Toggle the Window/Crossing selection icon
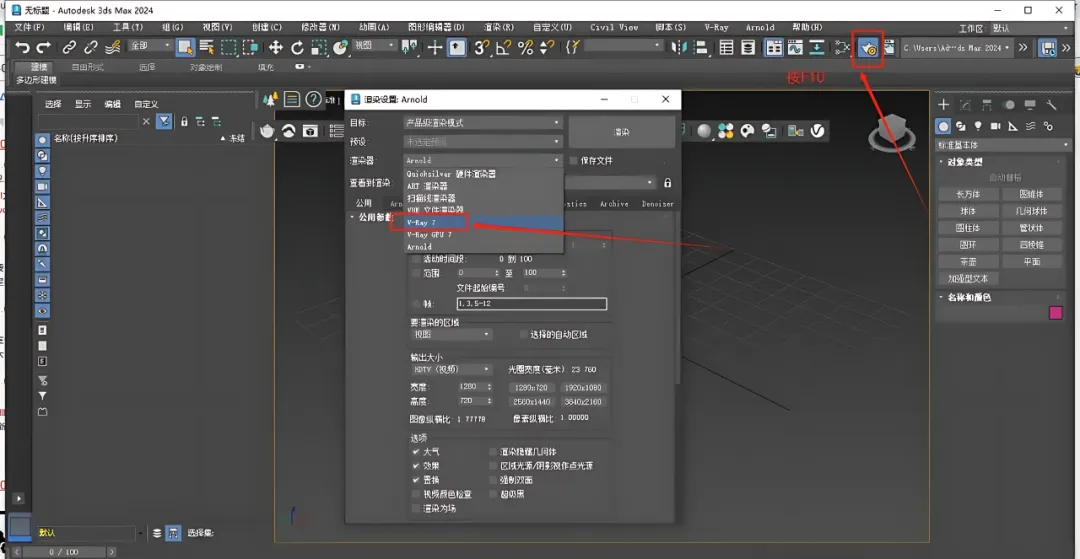1080x559 pixels. (250, 48)
